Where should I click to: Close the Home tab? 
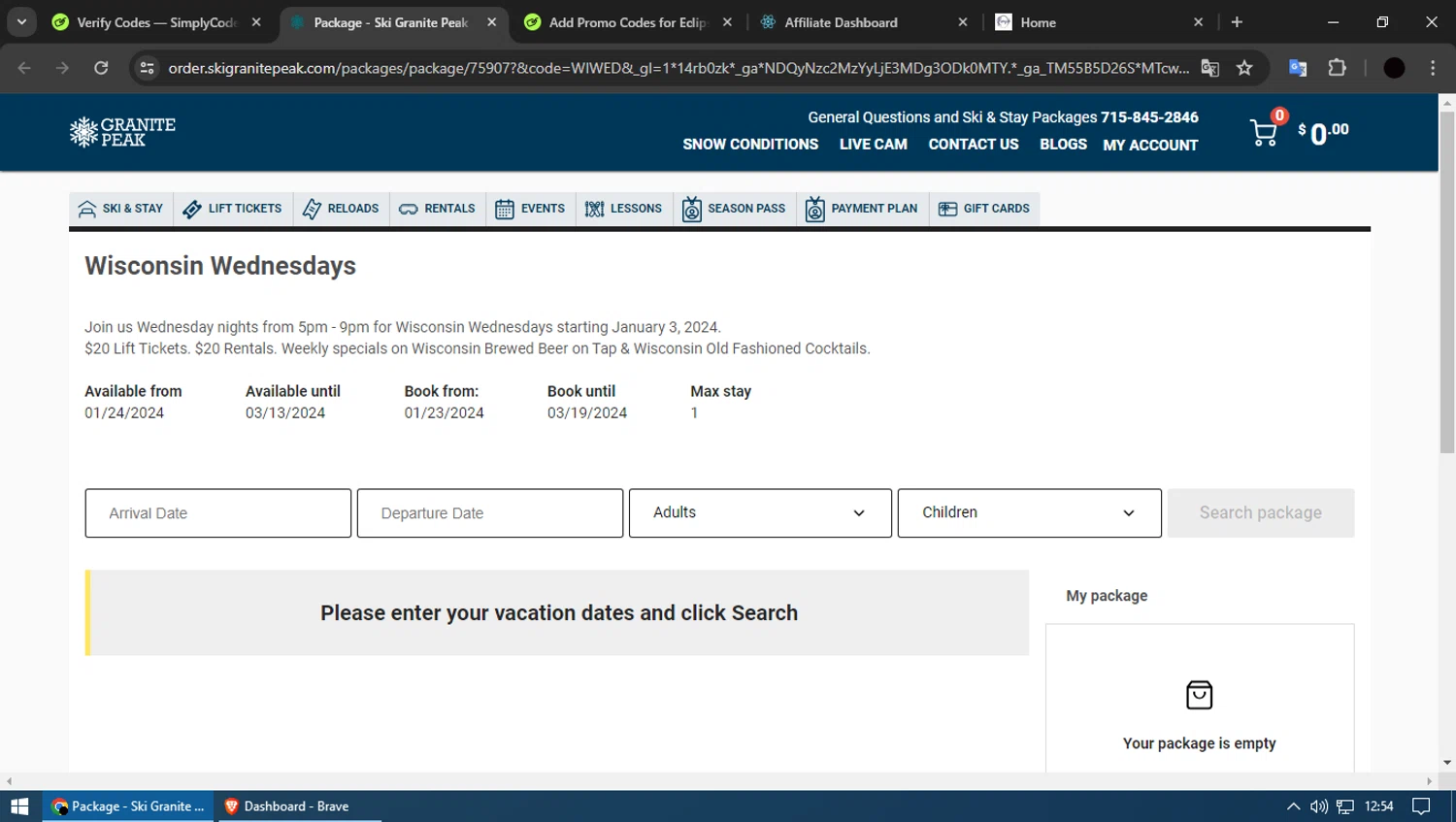click(x=1198, y=21)
